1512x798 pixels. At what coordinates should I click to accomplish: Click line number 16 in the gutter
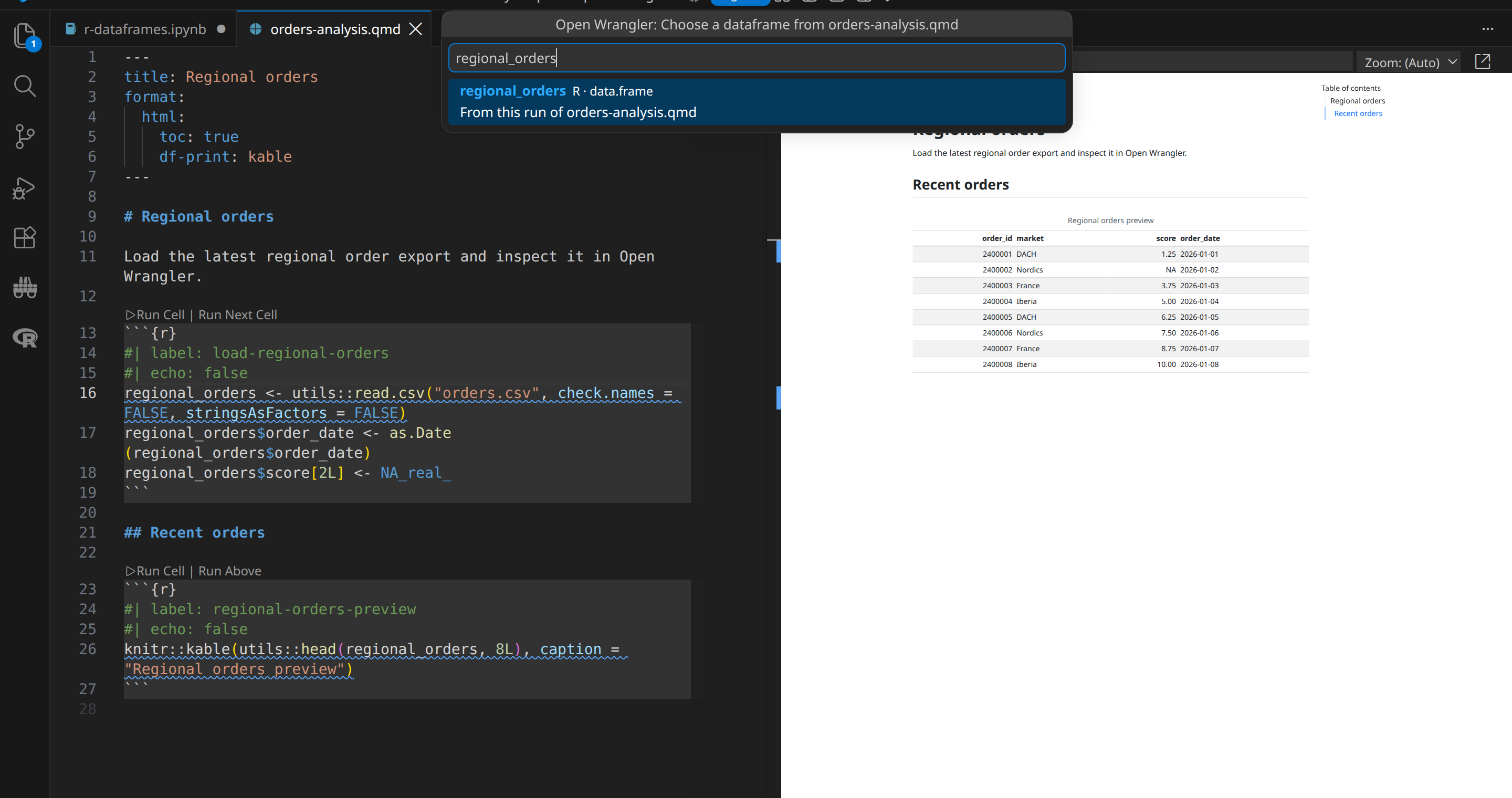click(88, 393)
